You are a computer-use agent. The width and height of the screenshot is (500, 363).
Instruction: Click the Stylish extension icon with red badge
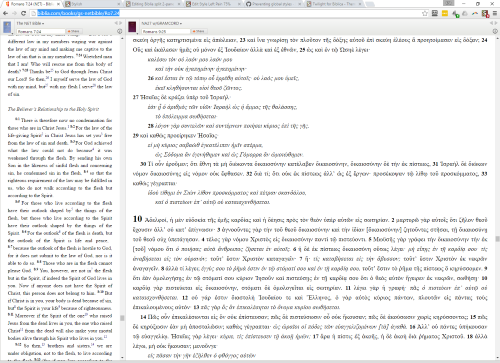click(485, 14)
